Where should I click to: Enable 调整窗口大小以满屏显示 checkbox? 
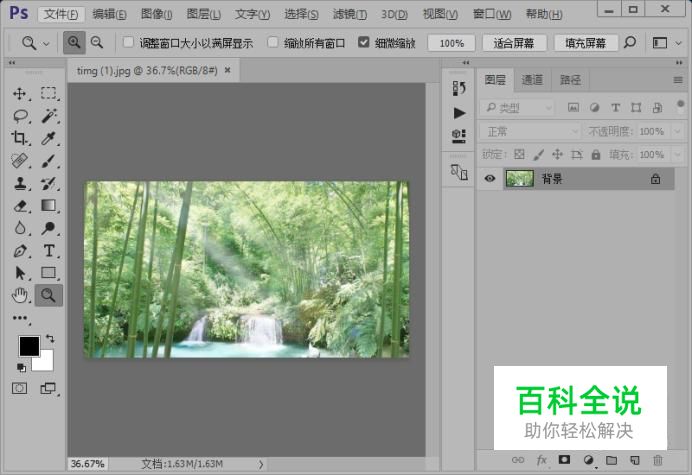point(128,43)
